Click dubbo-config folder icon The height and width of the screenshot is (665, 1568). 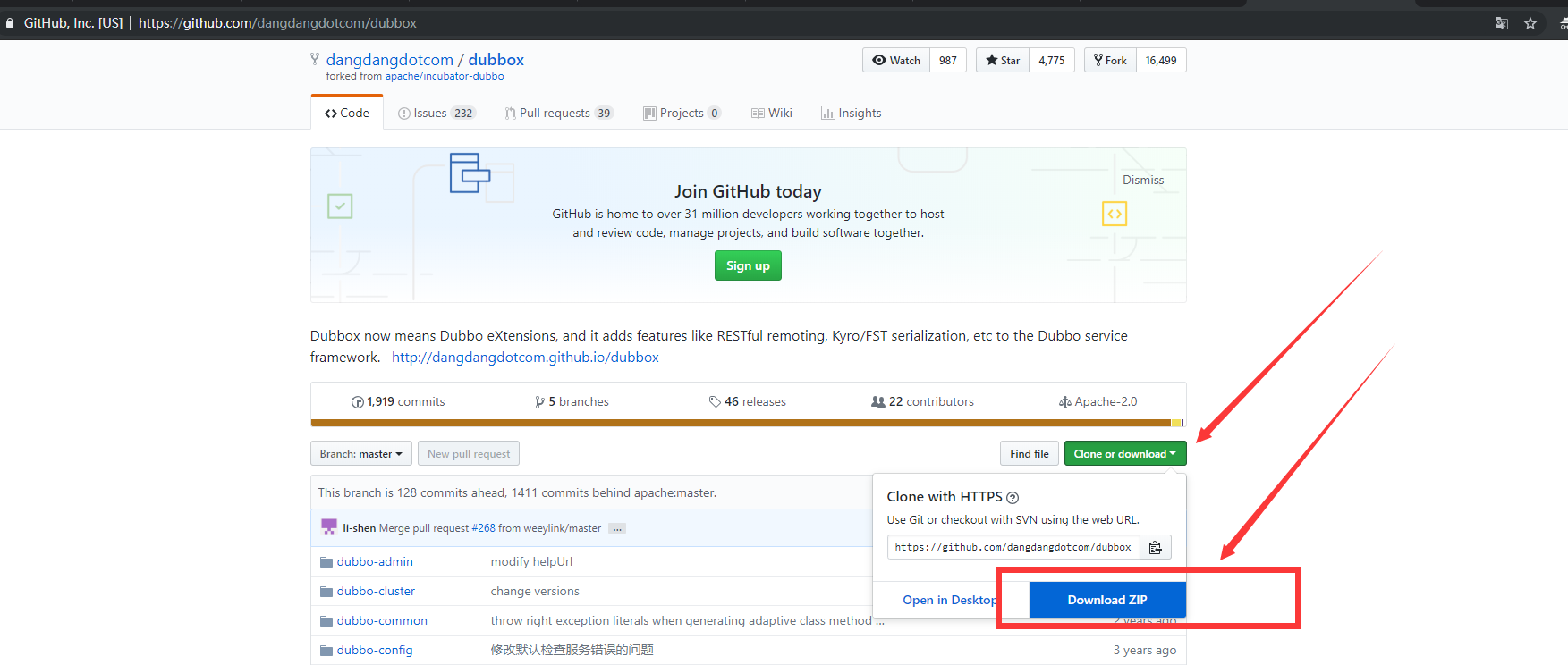(326, 651)
